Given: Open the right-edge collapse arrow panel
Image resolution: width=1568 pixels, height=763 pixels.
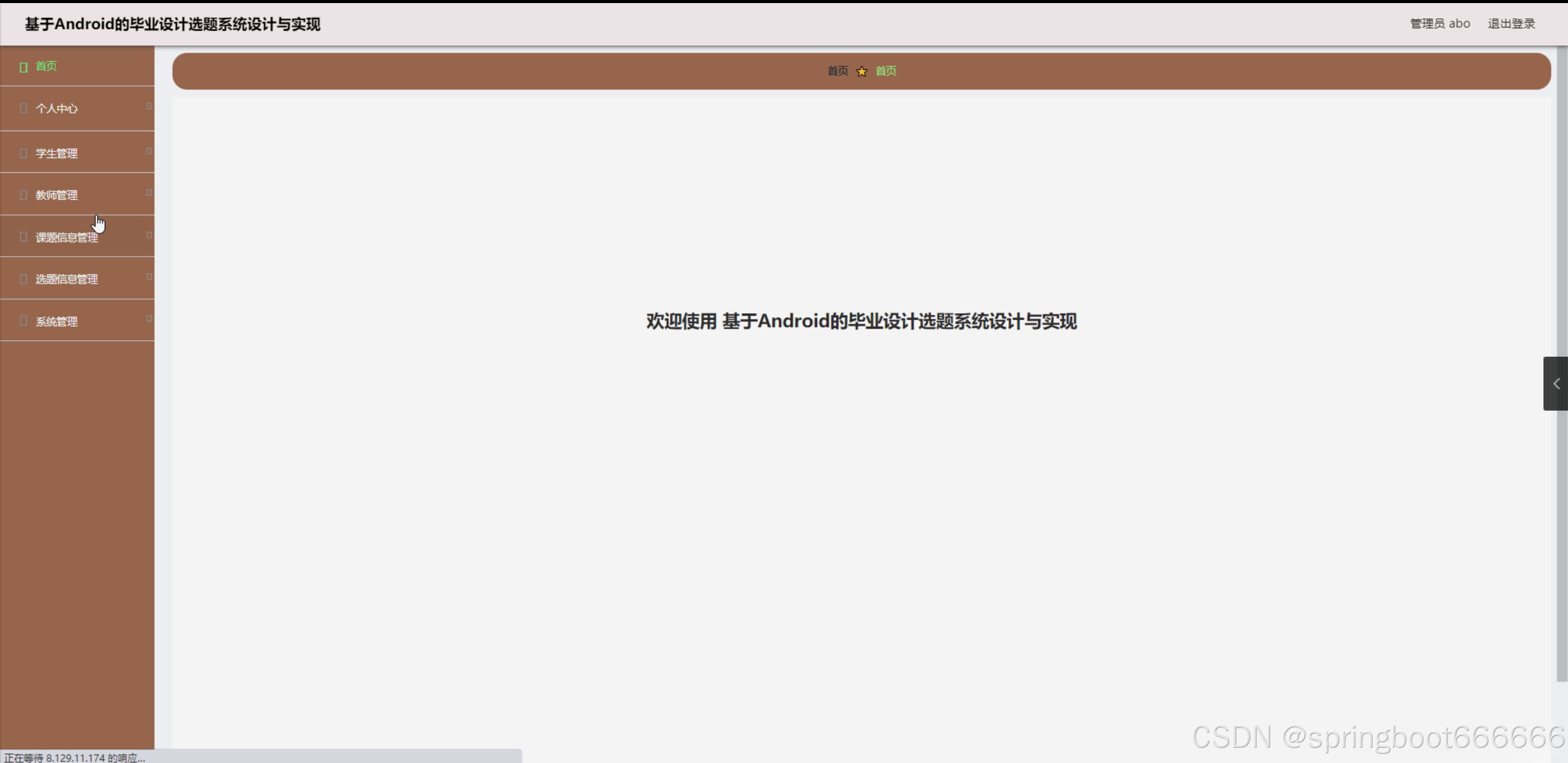Looking at the screenshot, I should tap(1555, 384).
